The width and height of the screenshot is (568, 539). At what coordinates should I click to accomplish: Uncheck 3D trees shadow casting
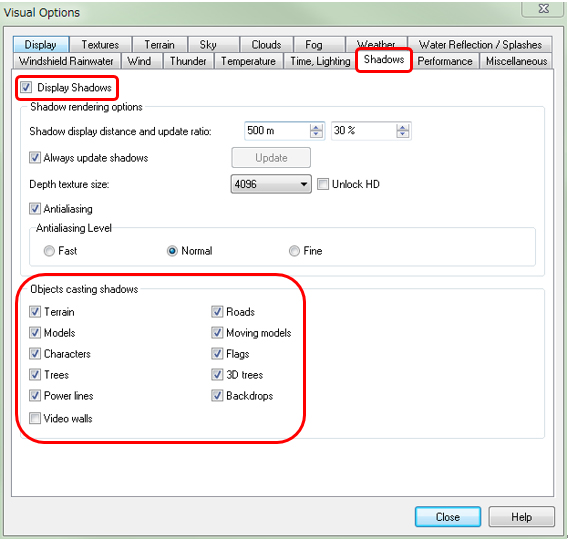point(217,374)
